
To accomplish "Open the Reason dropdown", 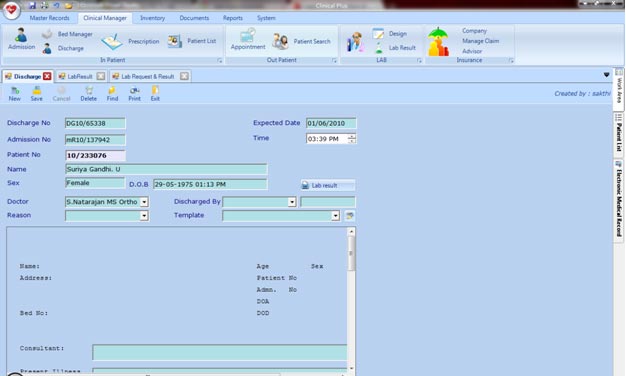I will pyautogui.click(x=144, y=216).
